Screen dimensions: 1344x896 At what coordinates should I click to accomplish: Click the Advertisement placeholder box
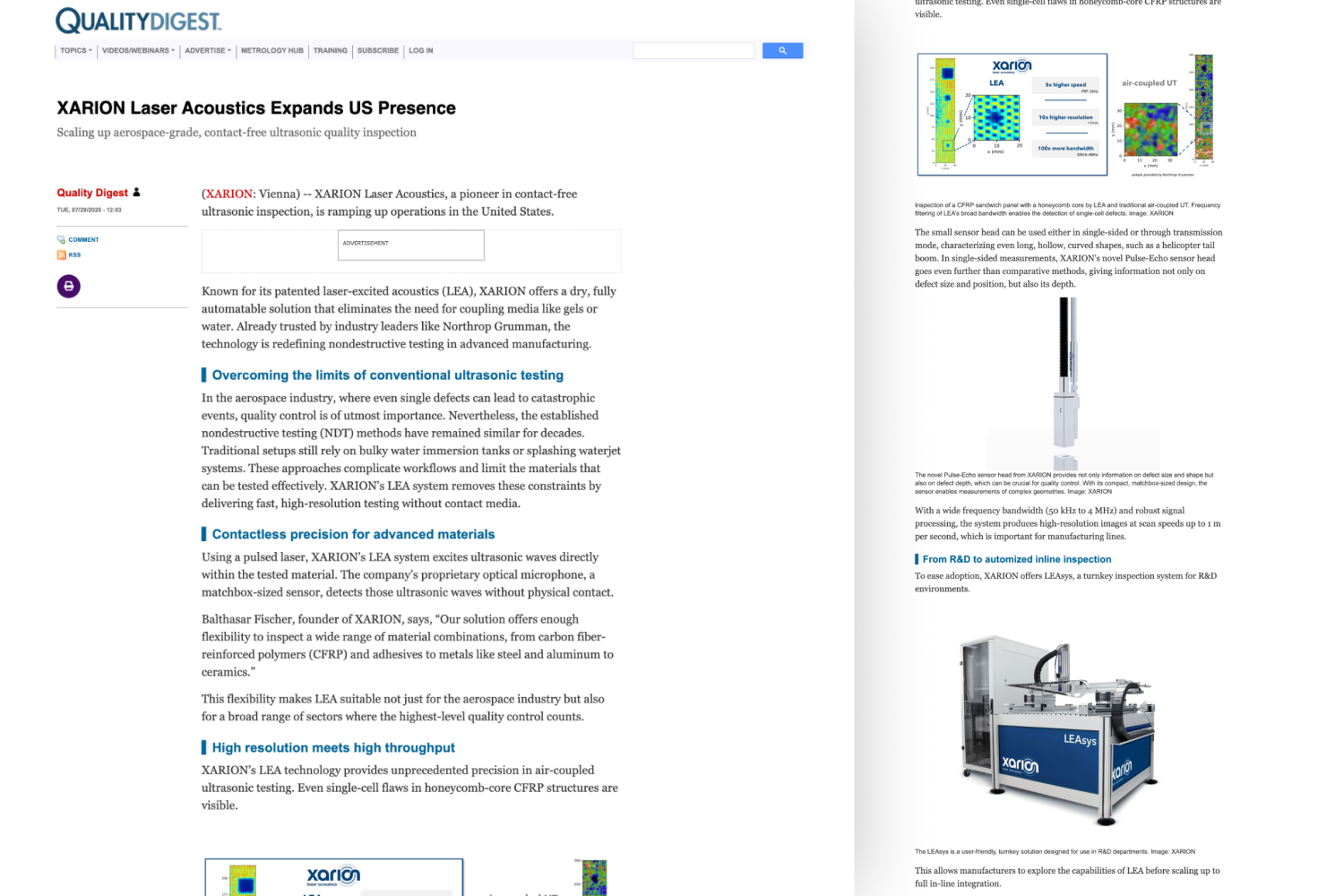411,246
